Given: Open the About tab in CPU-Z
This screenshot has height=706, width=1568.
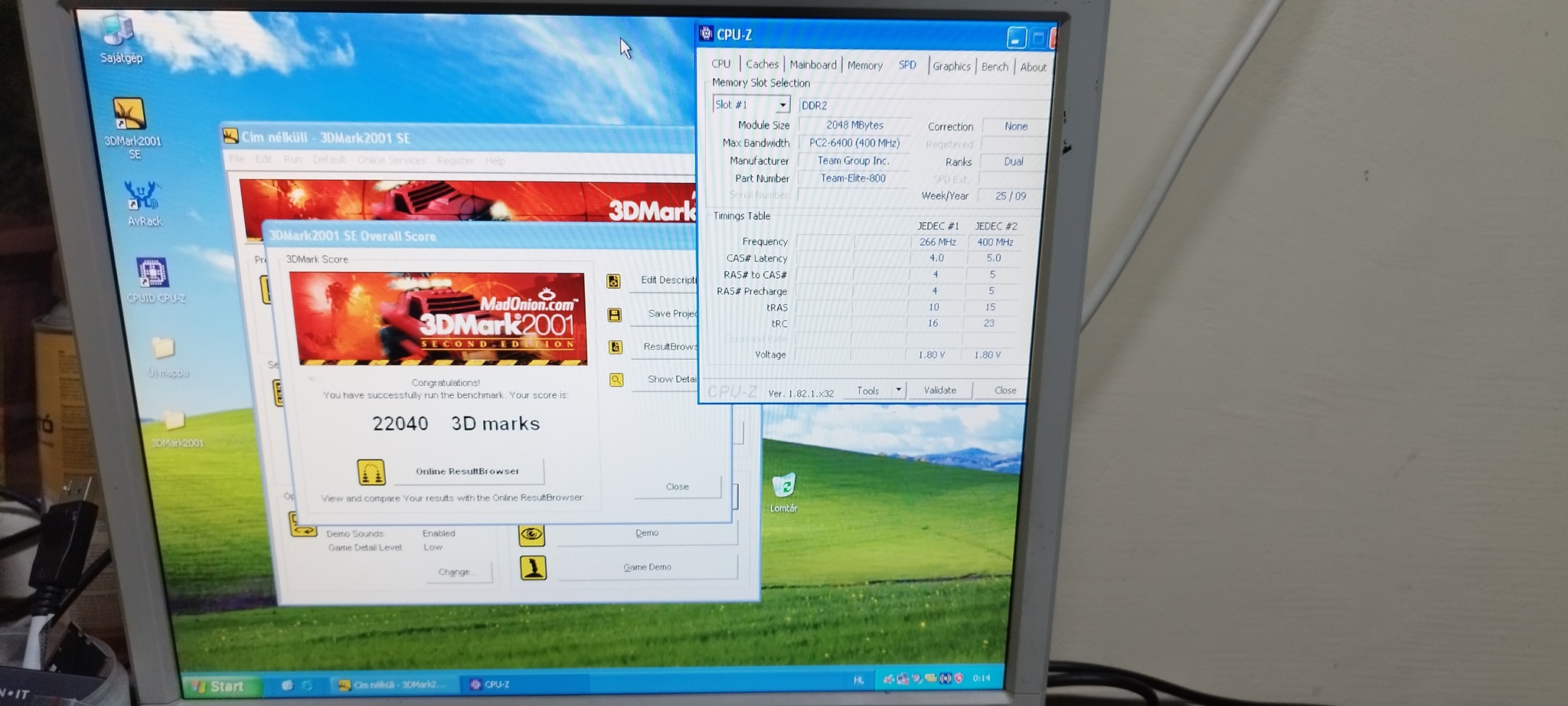Looking at the screenshot, I should pos(1034,67).
